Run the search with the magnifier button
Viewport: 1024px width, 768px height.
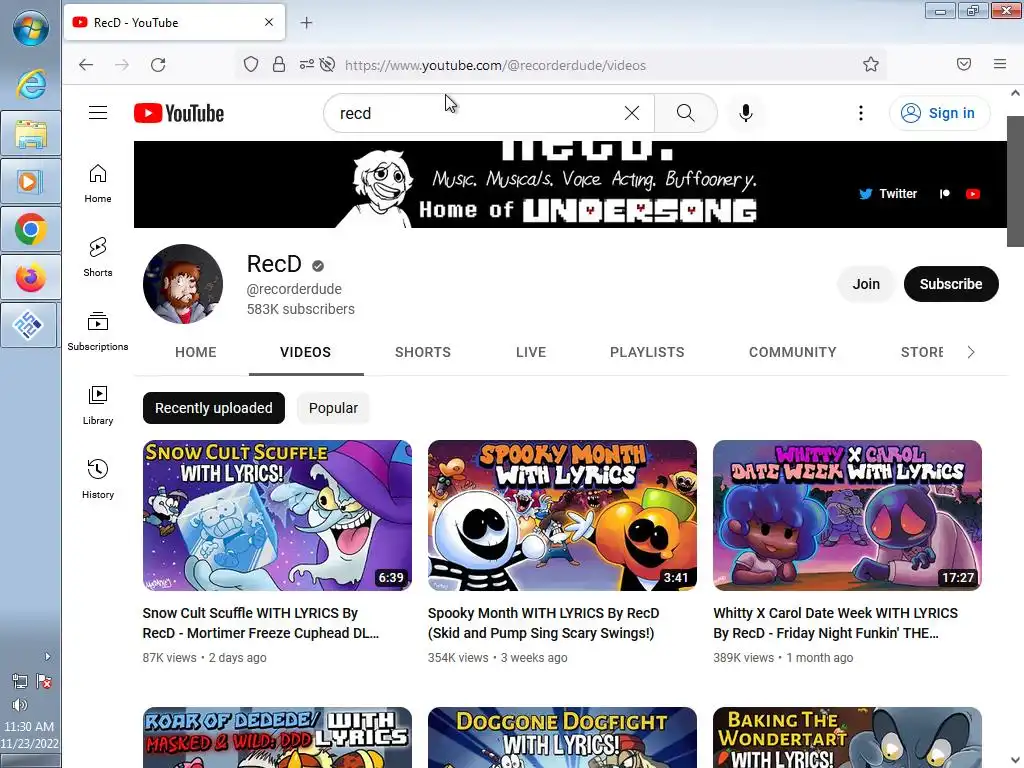tap(686, 113)
